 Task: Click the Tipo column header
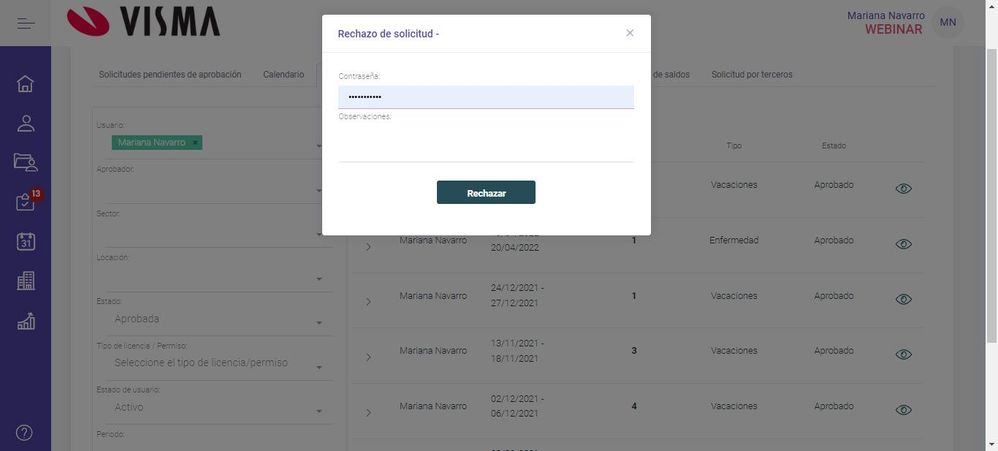(734, 146)
